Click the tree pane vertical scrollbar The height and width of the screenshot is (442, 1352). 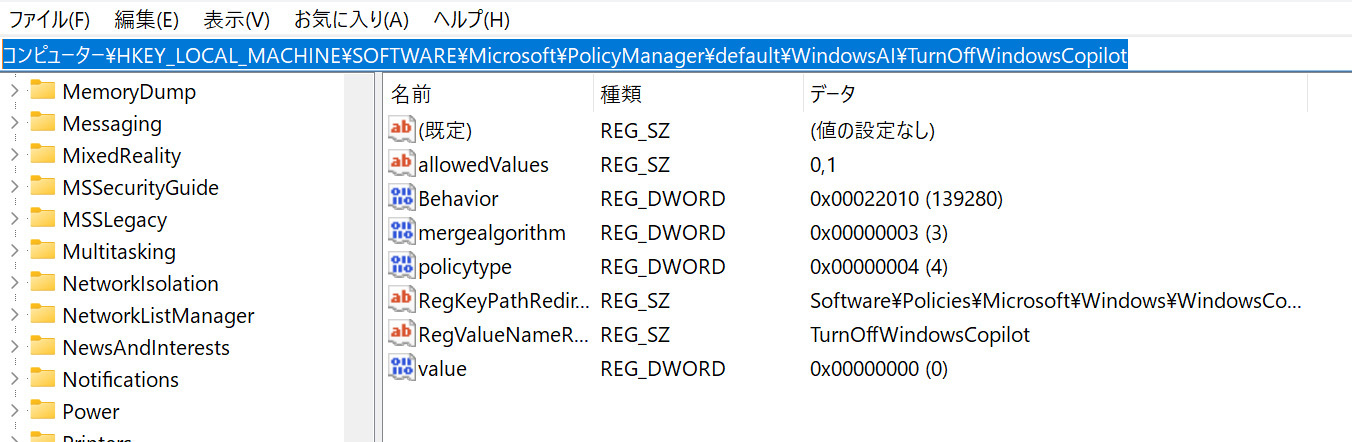pyautogui.click(x=358, y=257)
